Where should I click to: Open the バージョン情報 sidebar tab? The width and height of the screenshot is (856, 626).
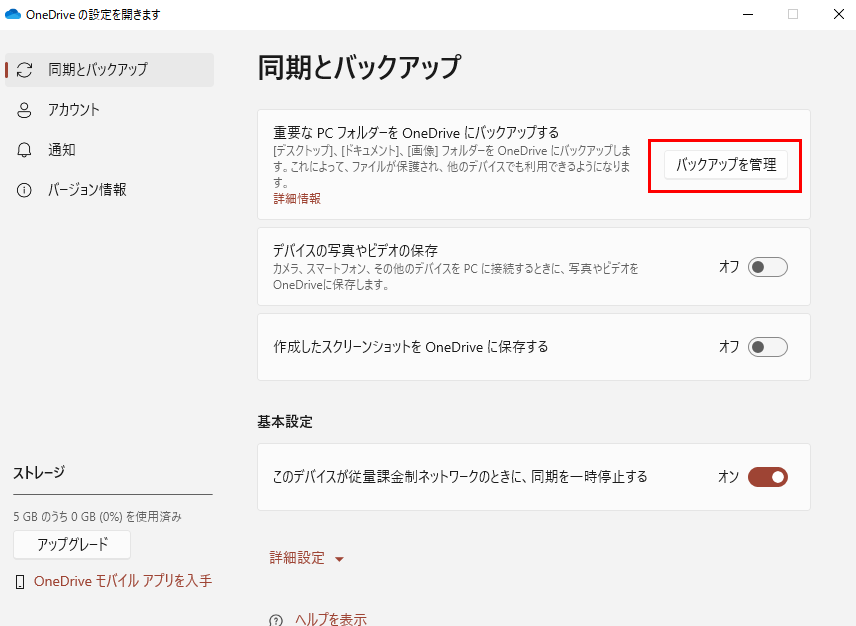tap(110, 190)
